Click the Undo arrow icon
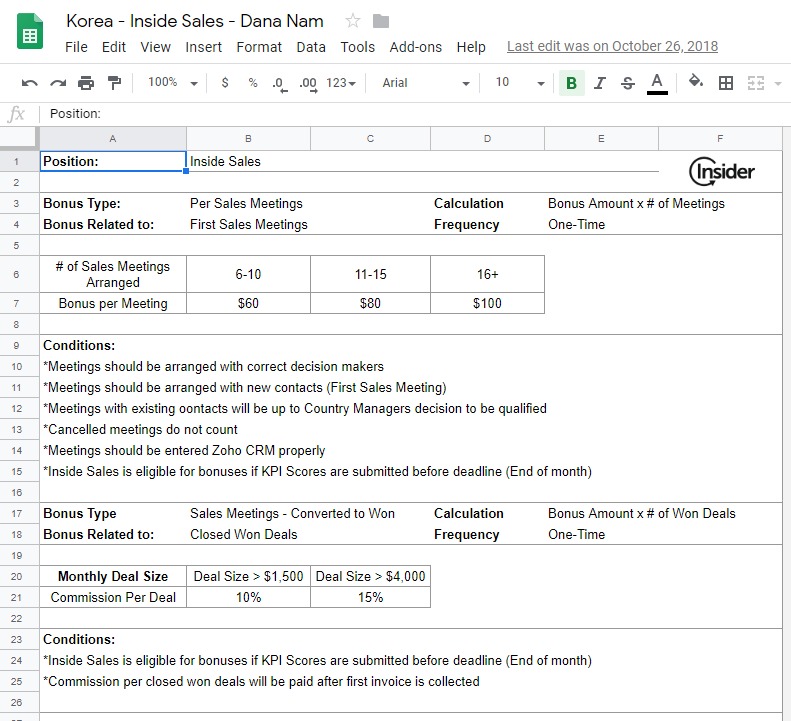 tap(30, 83)
